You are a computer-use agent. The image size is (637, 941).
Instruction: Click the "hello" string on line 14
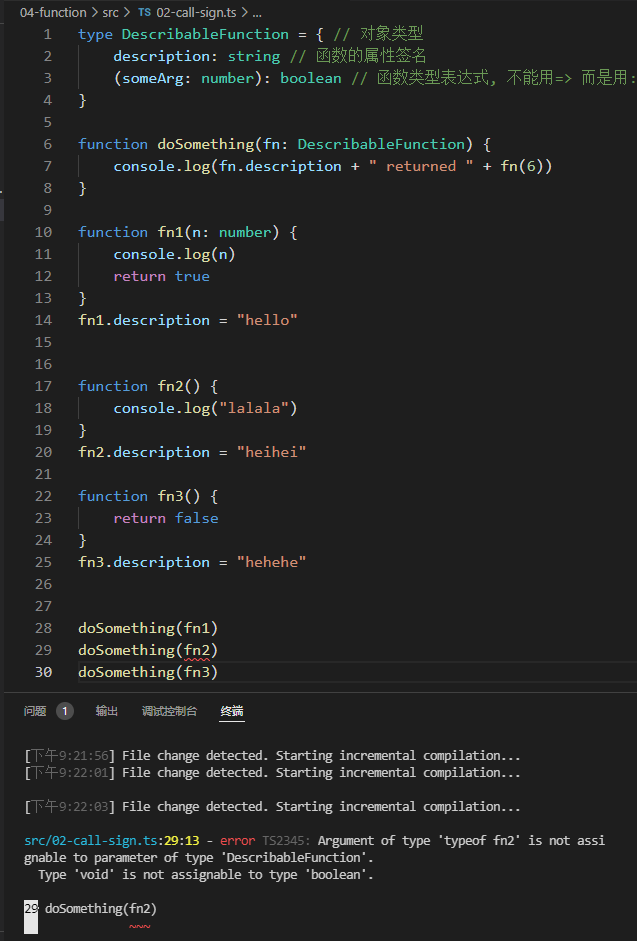coord(267,320)
